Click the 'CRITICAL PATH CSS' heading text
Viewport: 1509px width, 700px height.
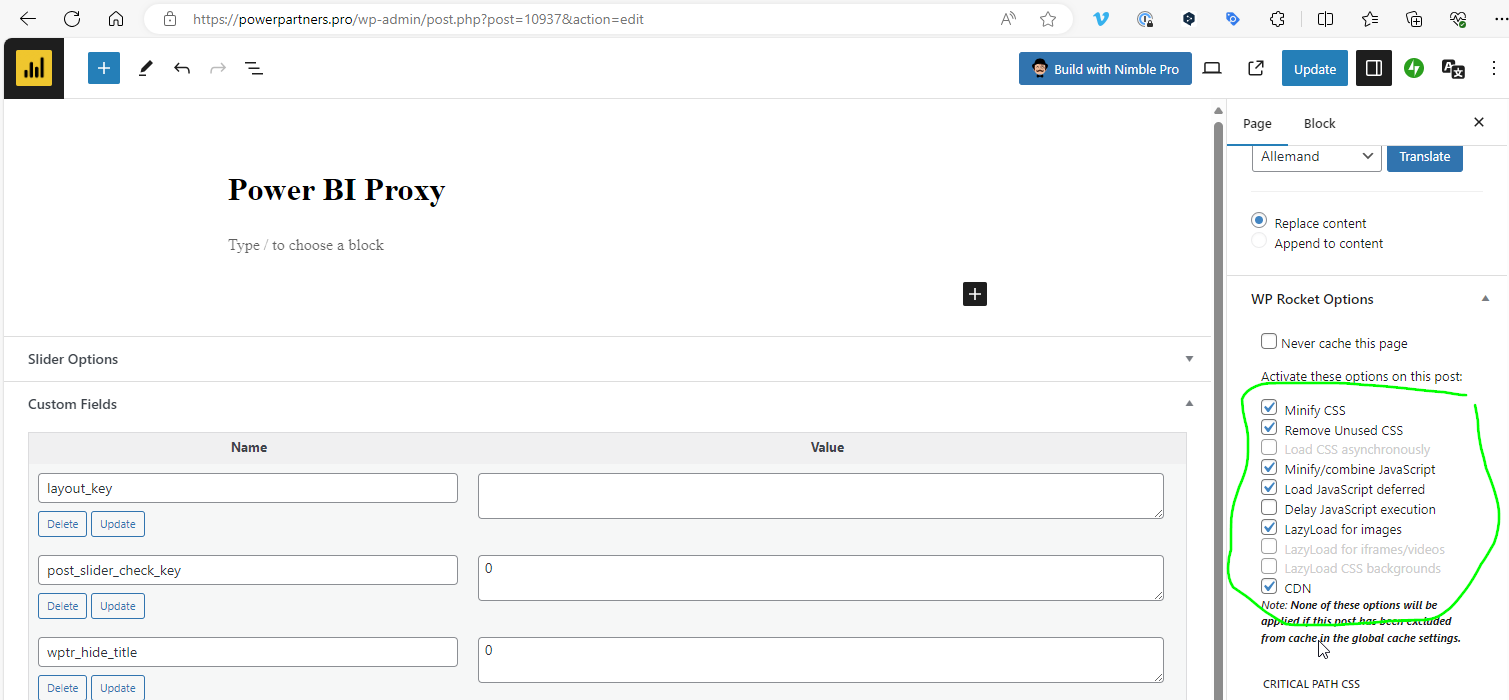1311,684
